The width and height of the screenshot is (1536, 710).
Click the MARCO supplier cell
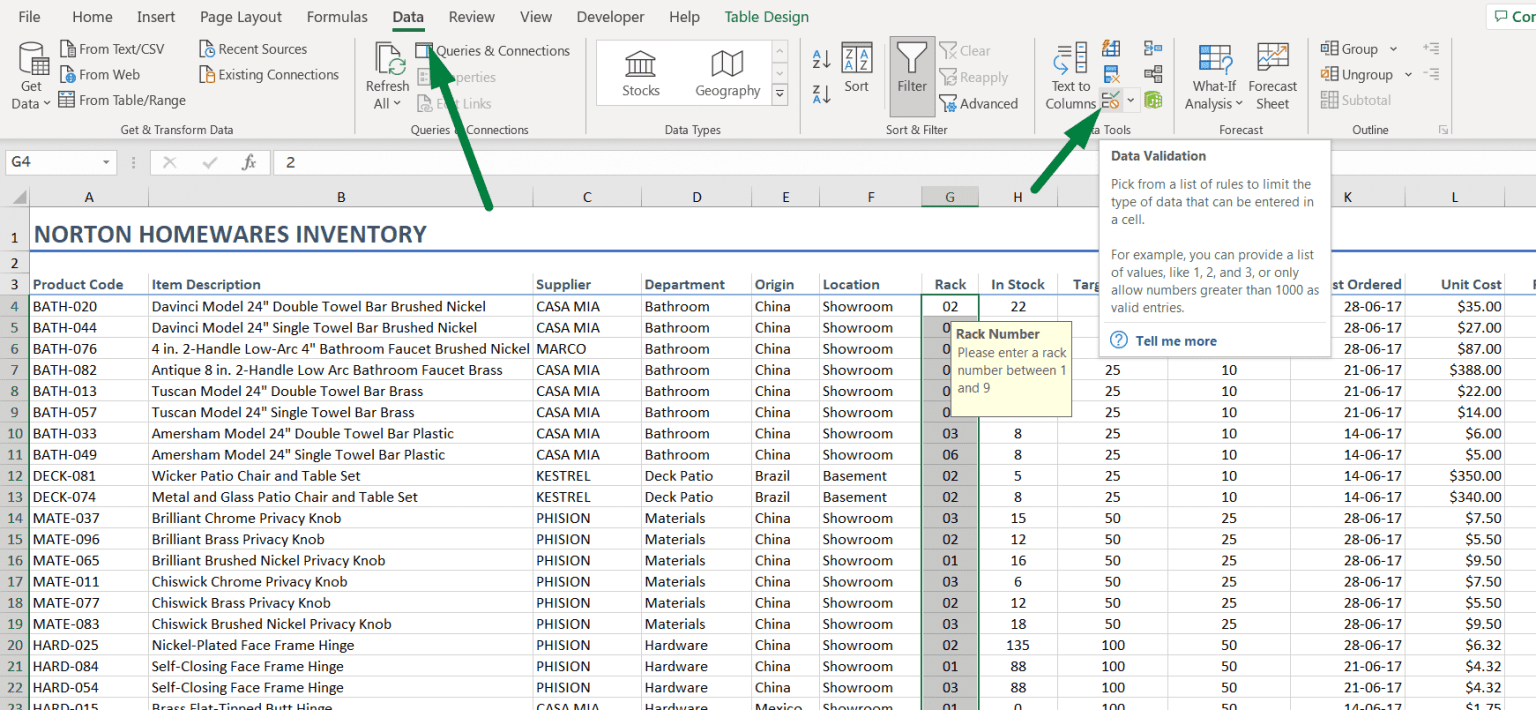[x=587, y=349]
